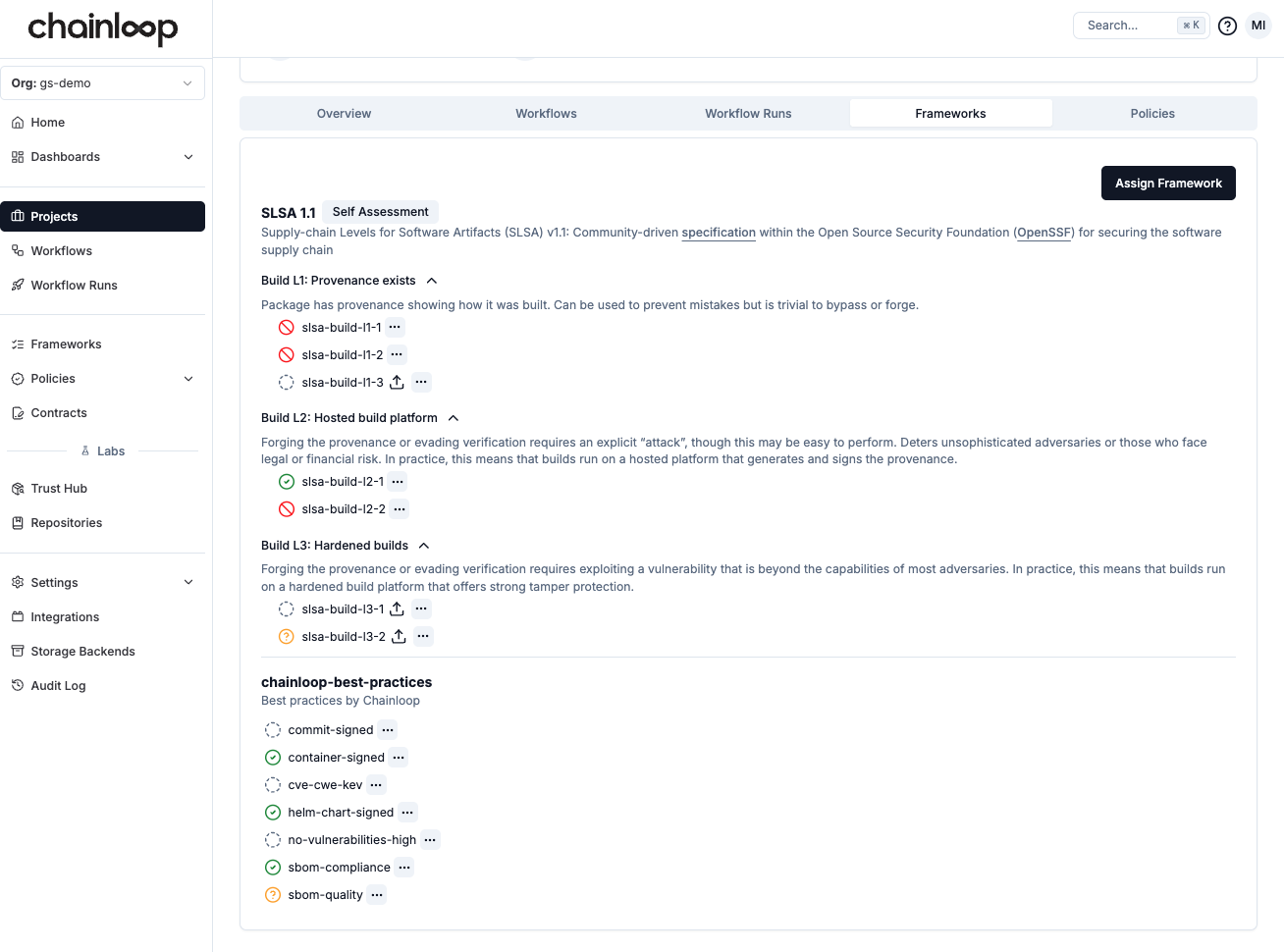The width and height of the screenshot is (1284, 952).
Task: Click the Self Assessment badge
Action: [x=380, y=212]
